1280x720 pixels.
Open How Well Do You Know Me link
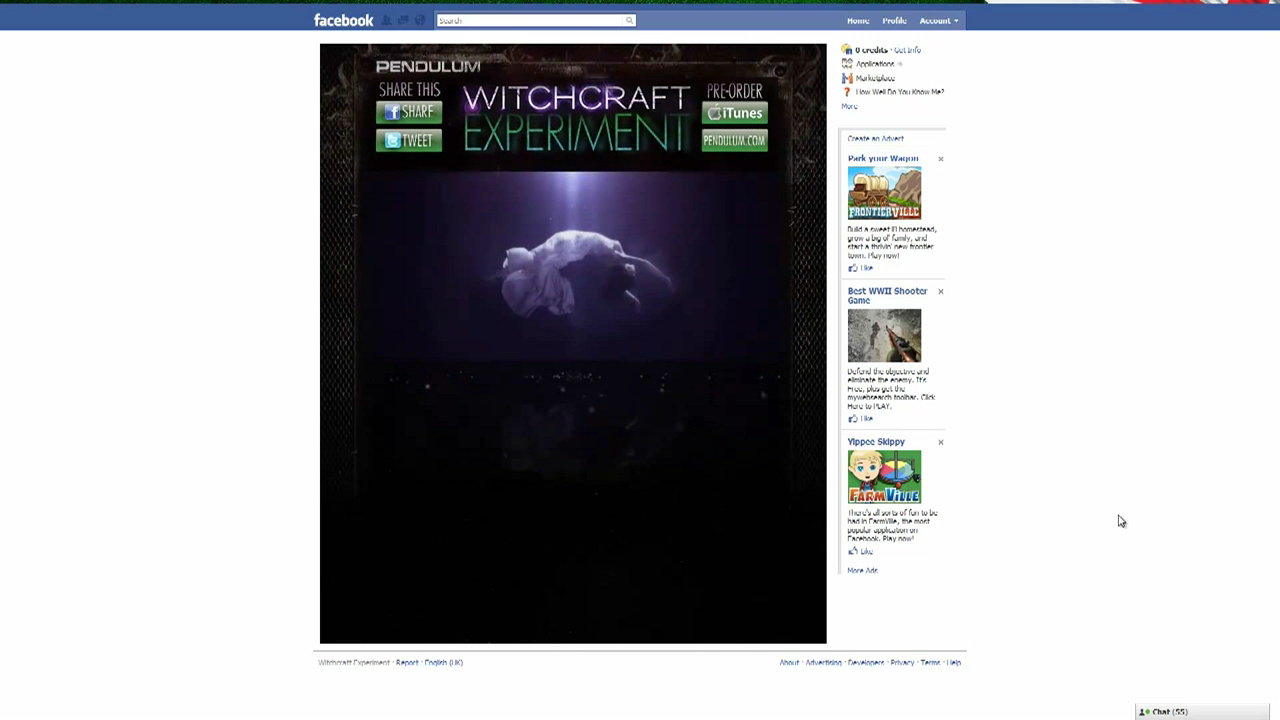click(900, 92)
